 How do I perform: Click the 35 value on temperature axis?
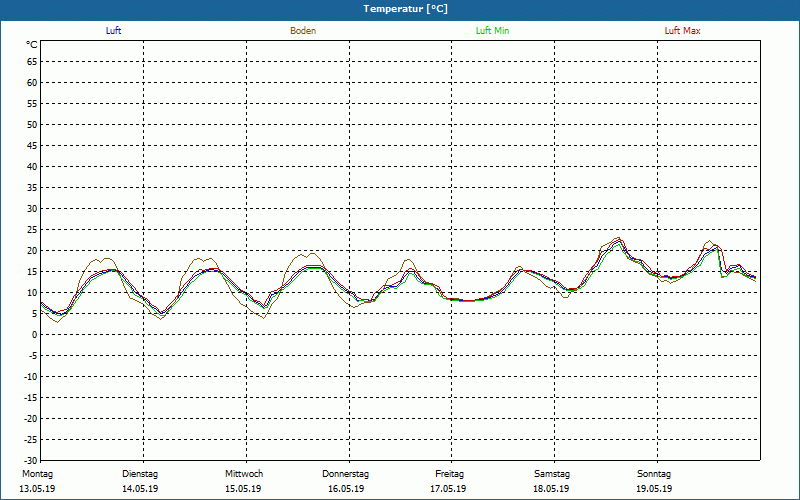click(32, 188)
